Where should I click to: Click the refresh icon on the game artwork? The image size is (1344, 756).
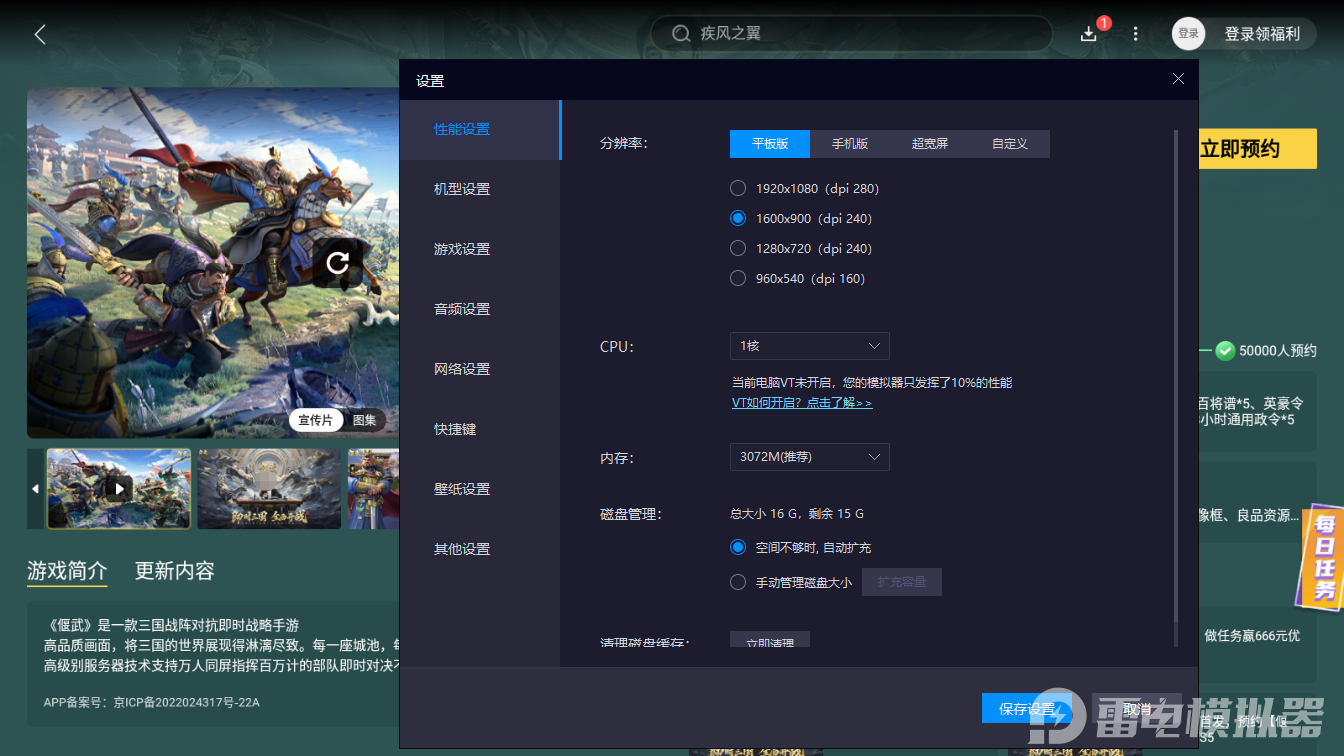pos(337,261)
